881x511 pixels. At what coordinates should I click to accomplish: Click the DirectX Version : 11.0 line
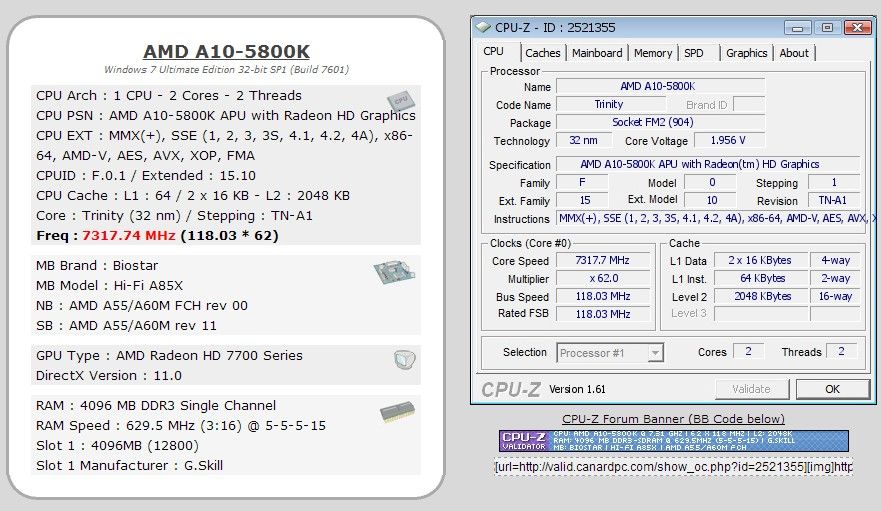pos(109,376)
